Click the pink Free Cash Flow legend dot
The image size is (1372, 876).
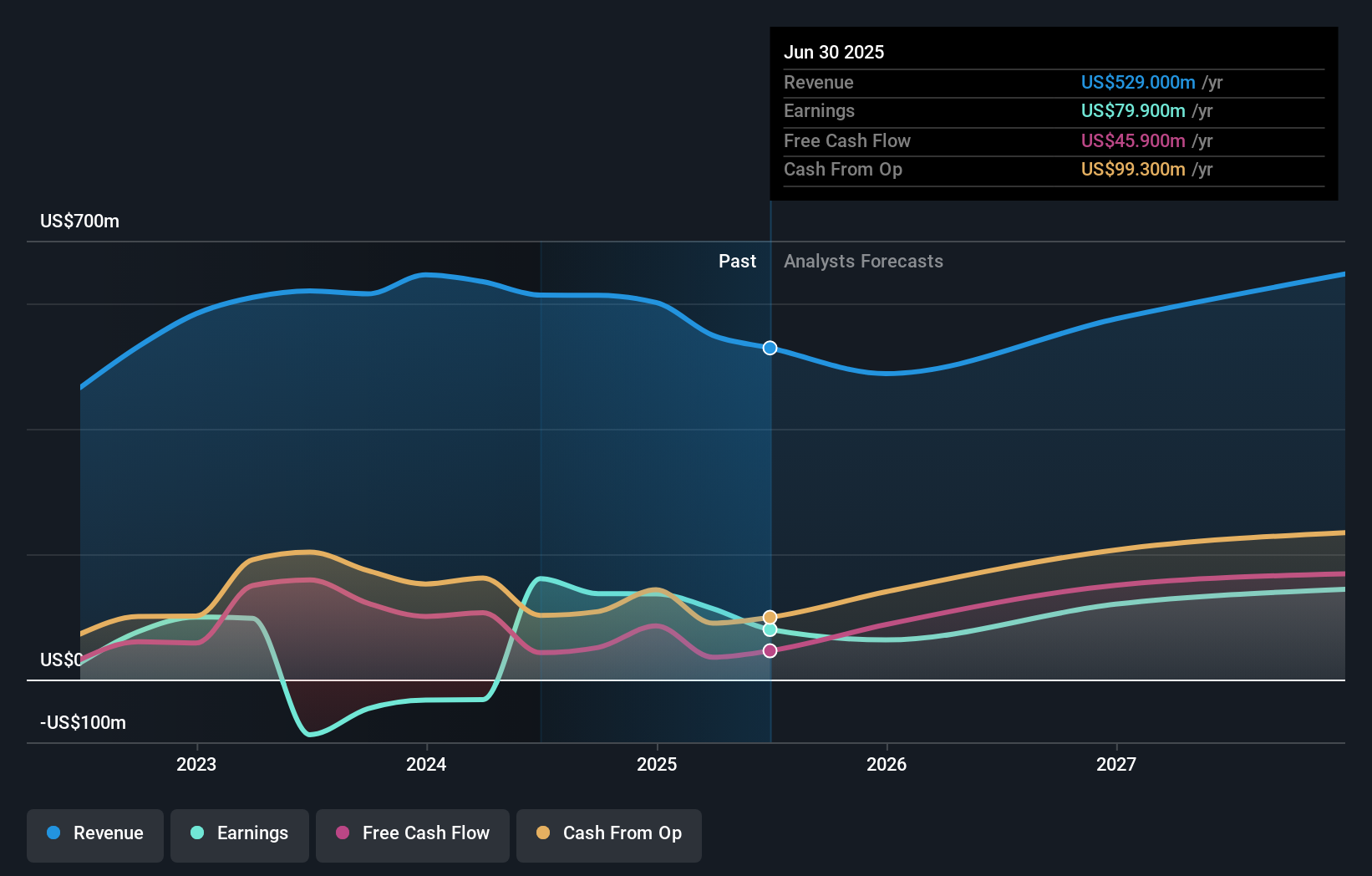click(x=343, y=833)
